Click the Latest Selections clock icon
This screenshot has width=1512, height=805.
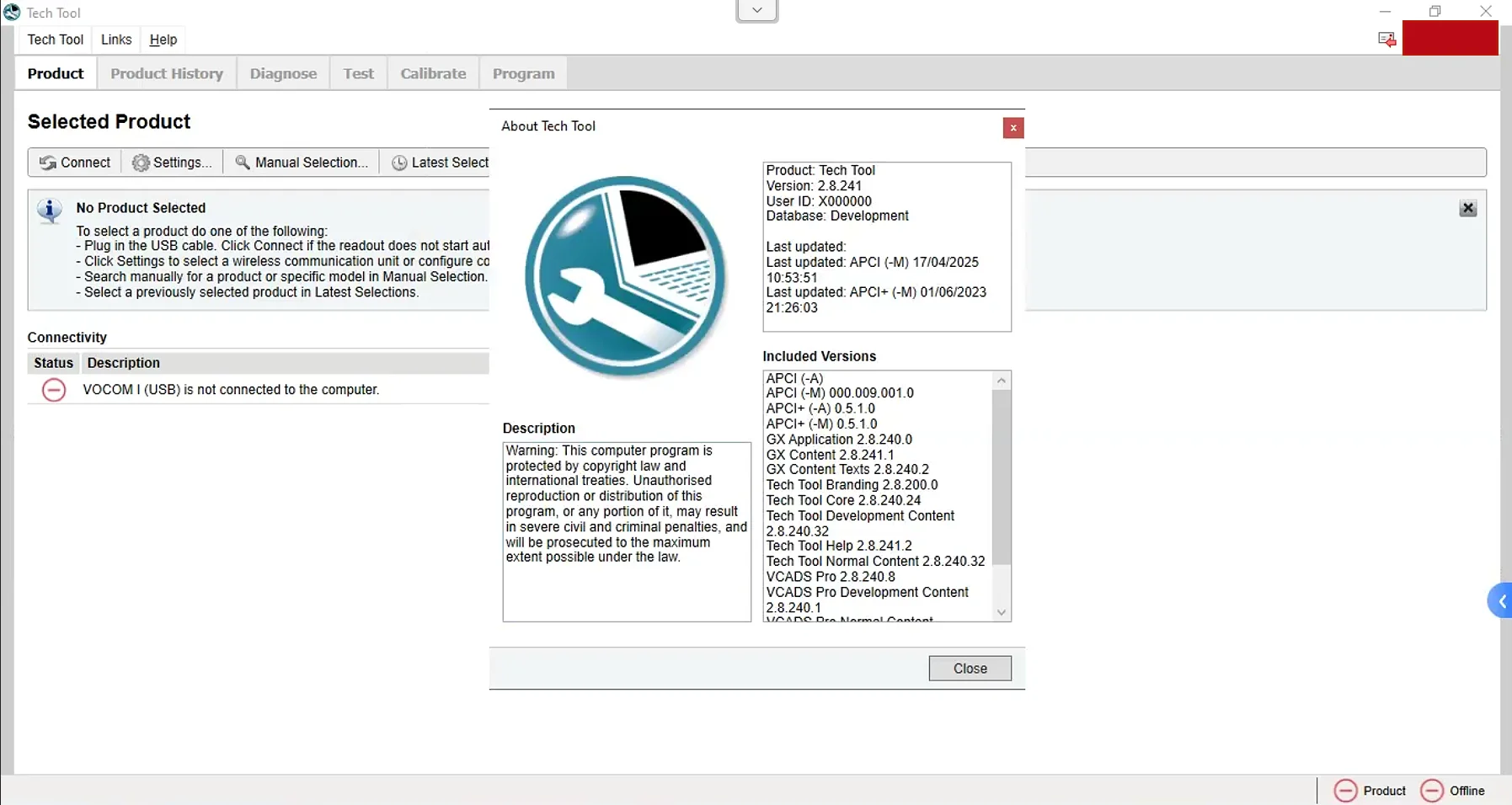[x=399, y=163]
